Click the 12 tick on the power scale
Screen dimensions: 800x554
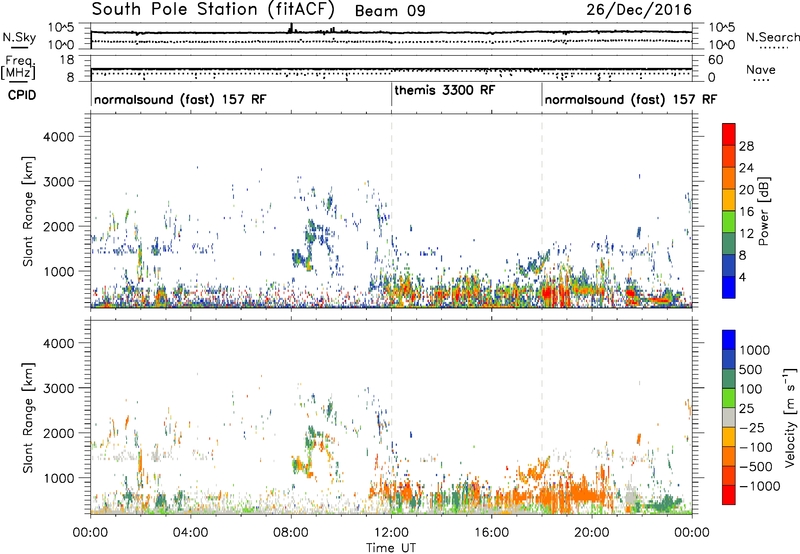pyautogui.click(x=746, y=234)
